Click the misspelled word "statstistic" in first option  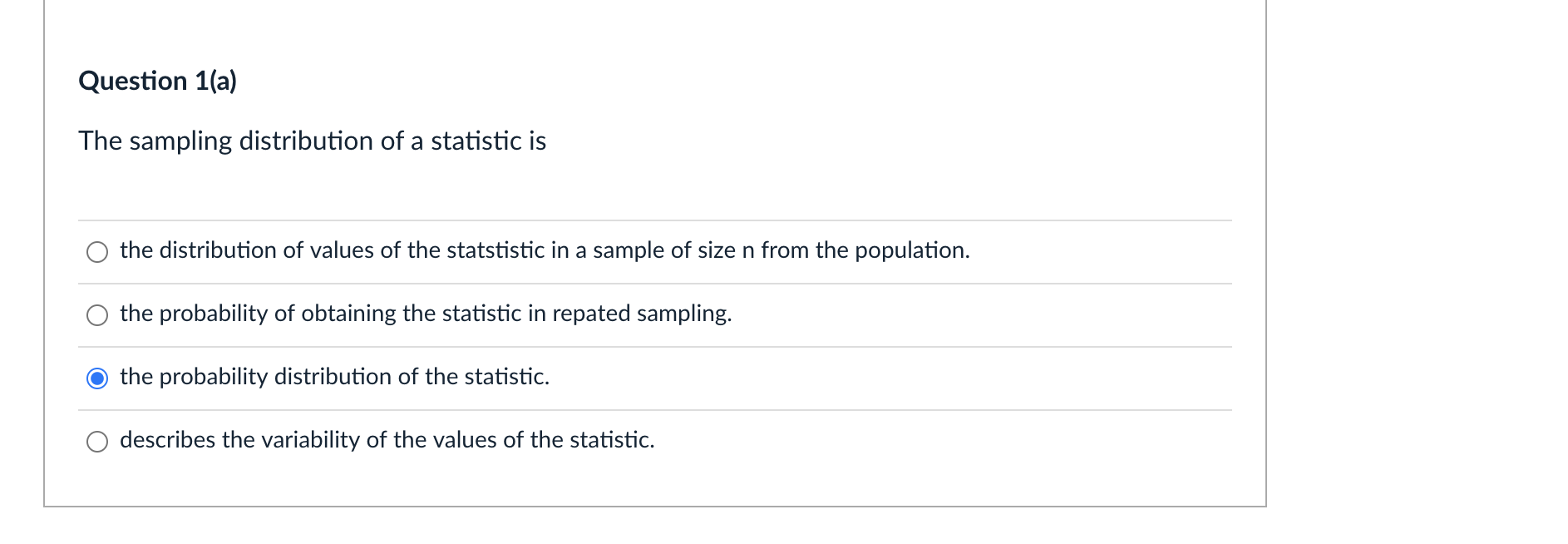coord(495,250)
